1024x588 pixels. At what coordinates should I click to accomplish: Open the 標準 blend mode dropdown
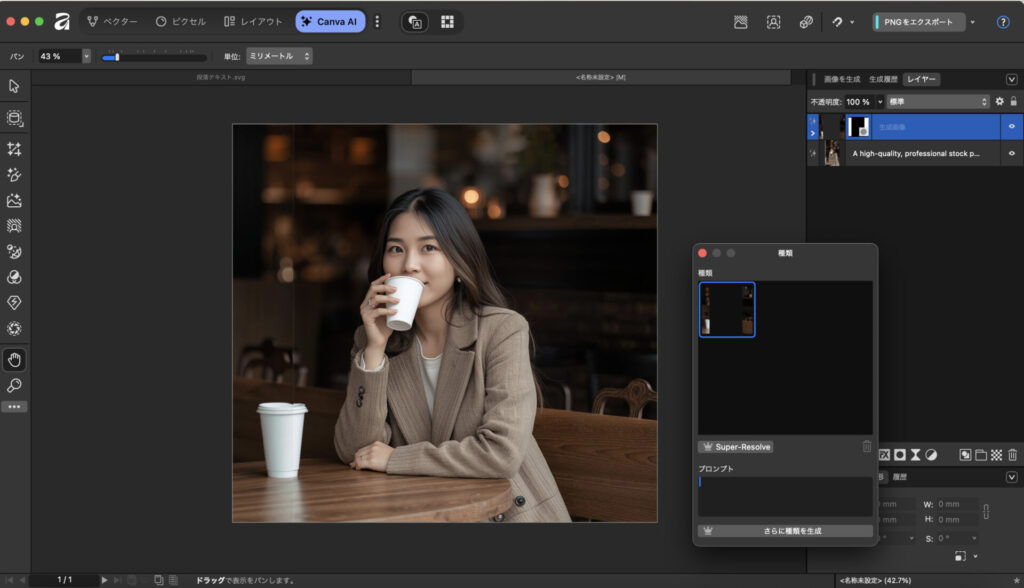click(938, 102)
